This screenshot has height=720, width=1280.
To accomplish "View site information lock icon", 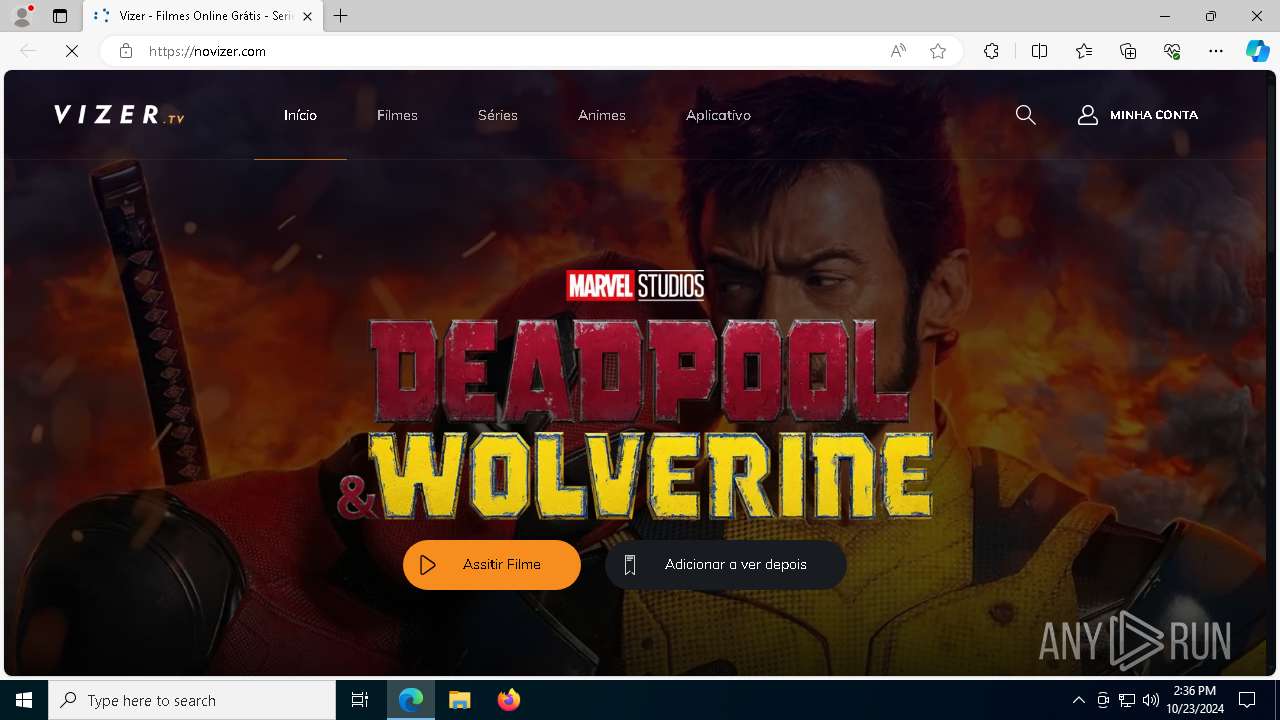I will (x=125, y=51).
